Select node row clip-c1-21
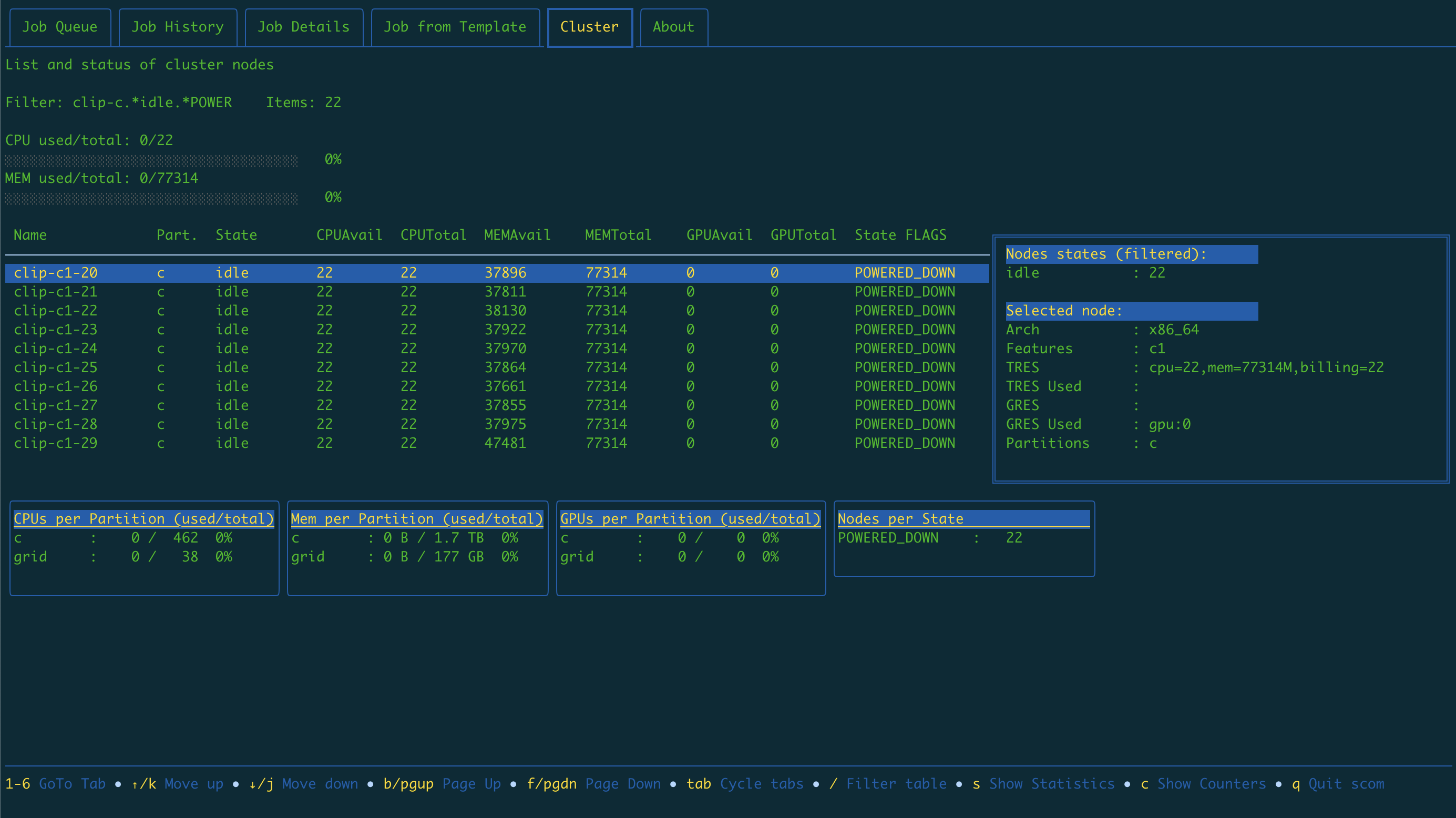The image size is (1456, 818). pyautogui.click(x=55, y=292)
